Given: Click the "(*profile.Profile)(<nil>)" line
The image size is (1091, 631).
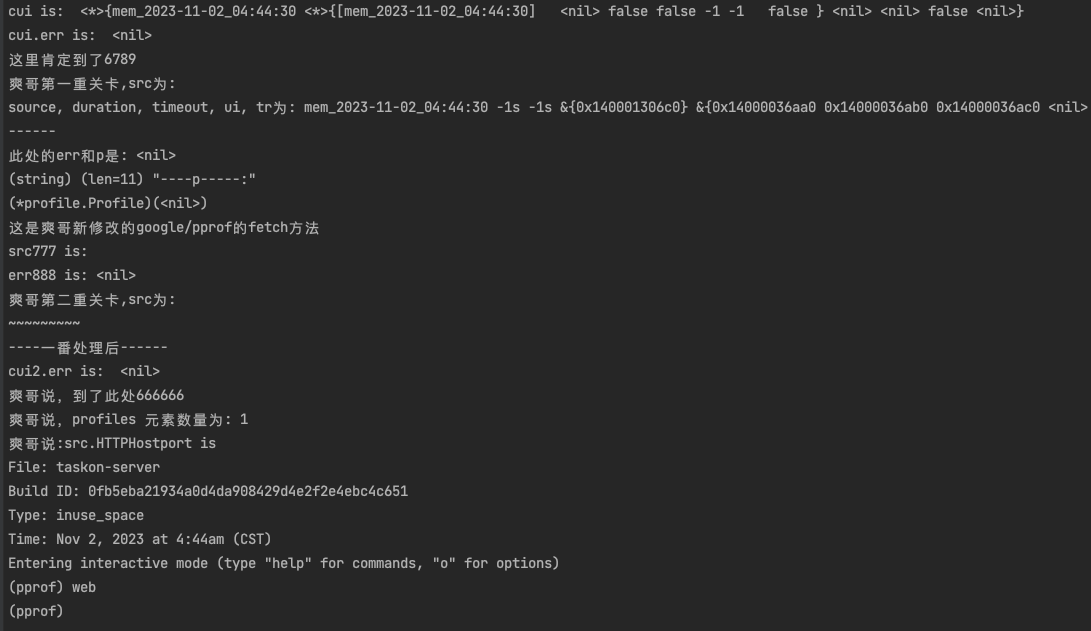Looking at the screenshot, I should pyautogui.click(x=108, y=203).
